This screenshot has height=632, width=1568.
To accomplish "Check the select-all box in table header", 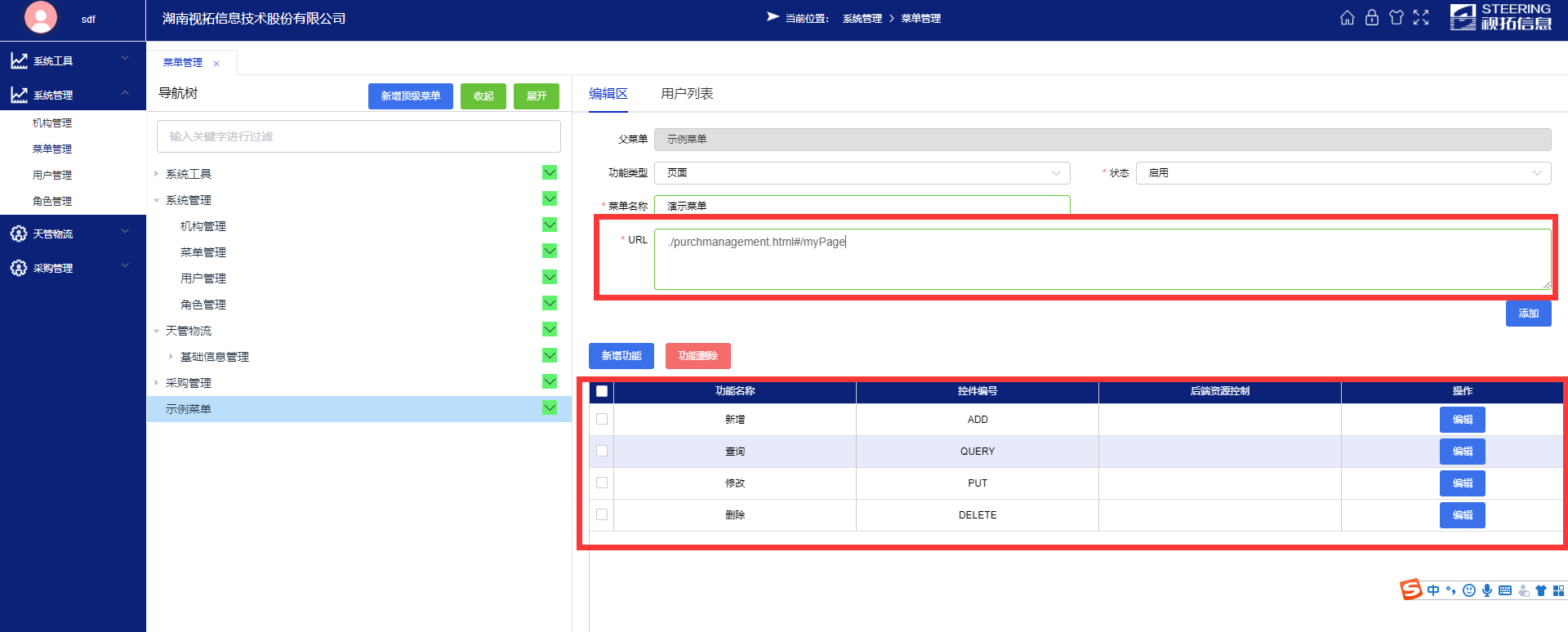I will coord(602,391).
